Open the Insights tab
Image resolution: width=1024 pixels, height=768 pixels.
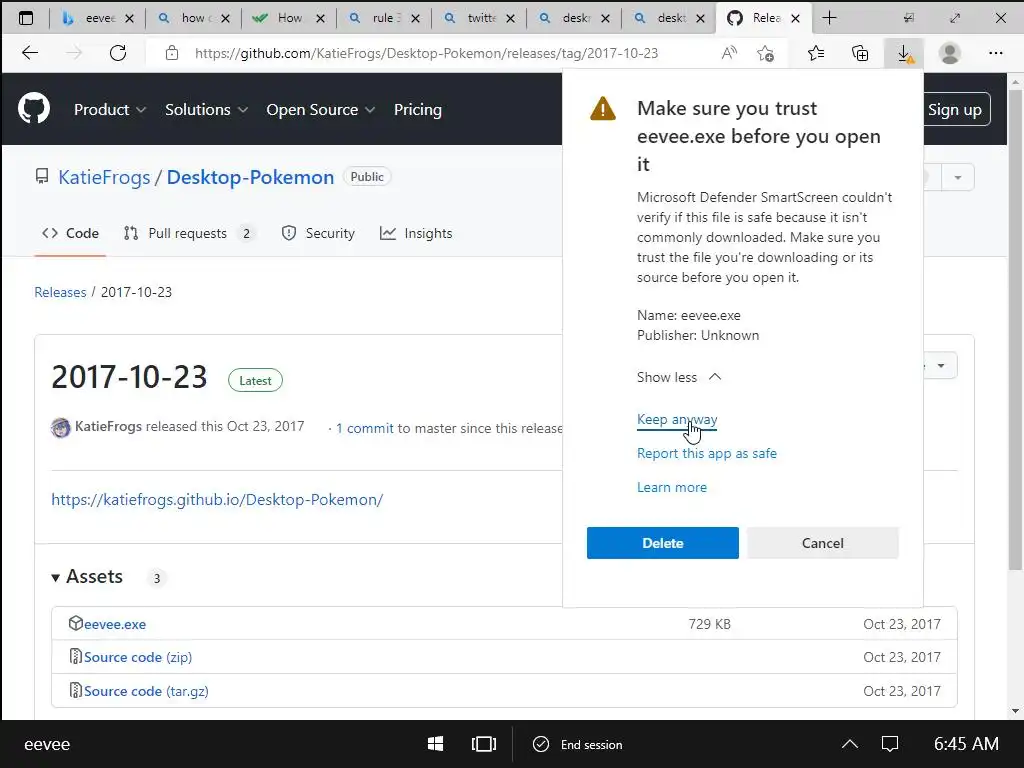416,233
